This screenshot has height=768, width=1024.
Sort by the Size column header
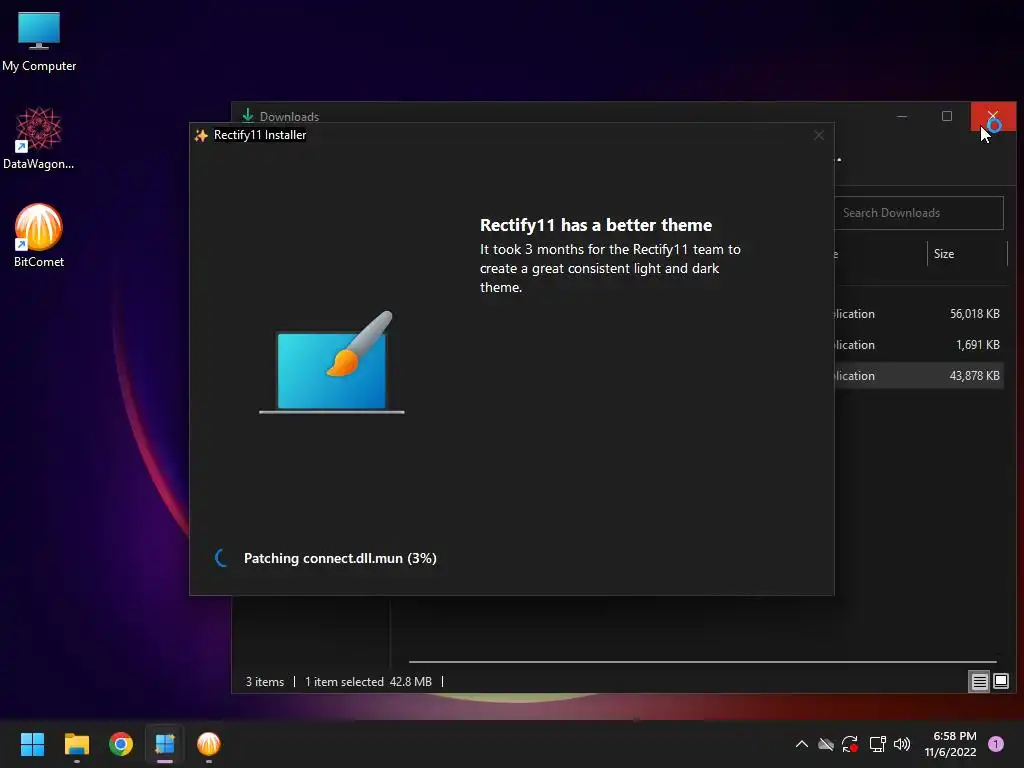click(x=967, y=254)
